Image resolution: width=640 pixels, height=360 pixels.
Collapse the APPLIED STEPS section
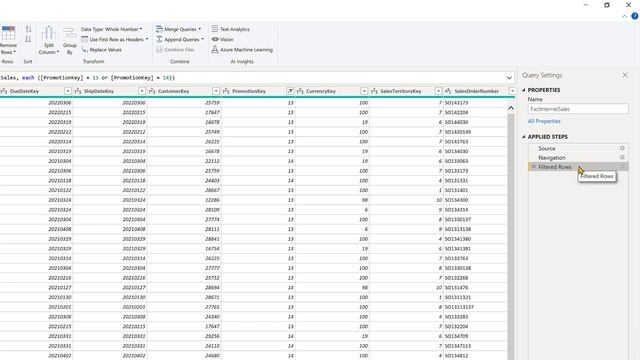tap(524, 137)
